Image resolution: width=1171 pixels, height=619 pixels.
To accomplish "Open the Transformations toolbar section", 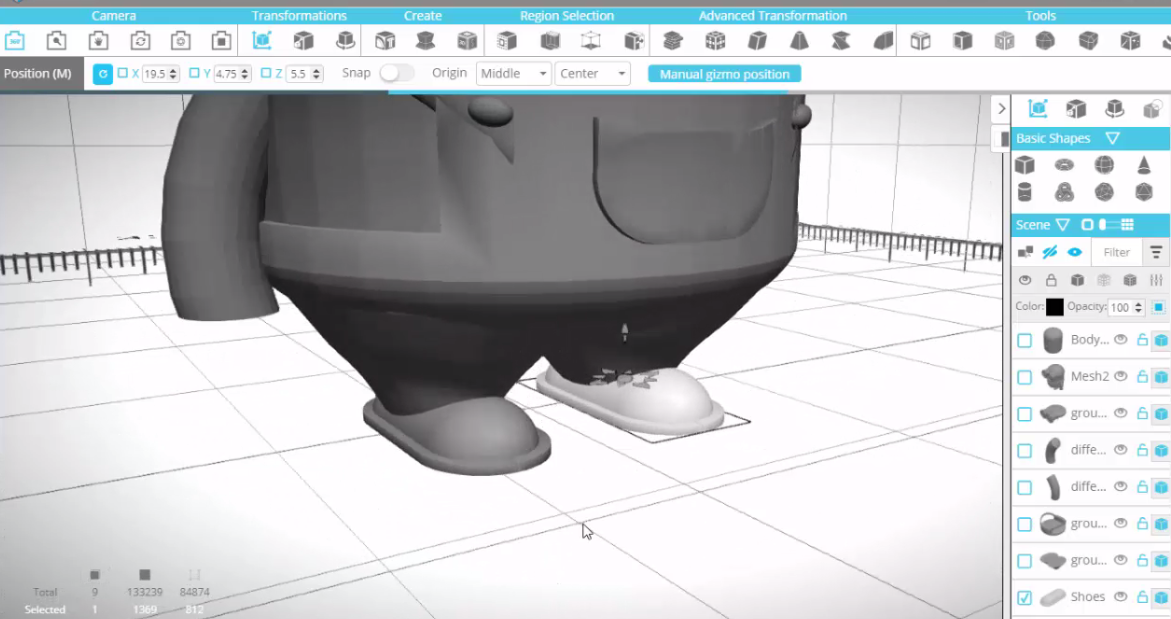I will point(299,16).
